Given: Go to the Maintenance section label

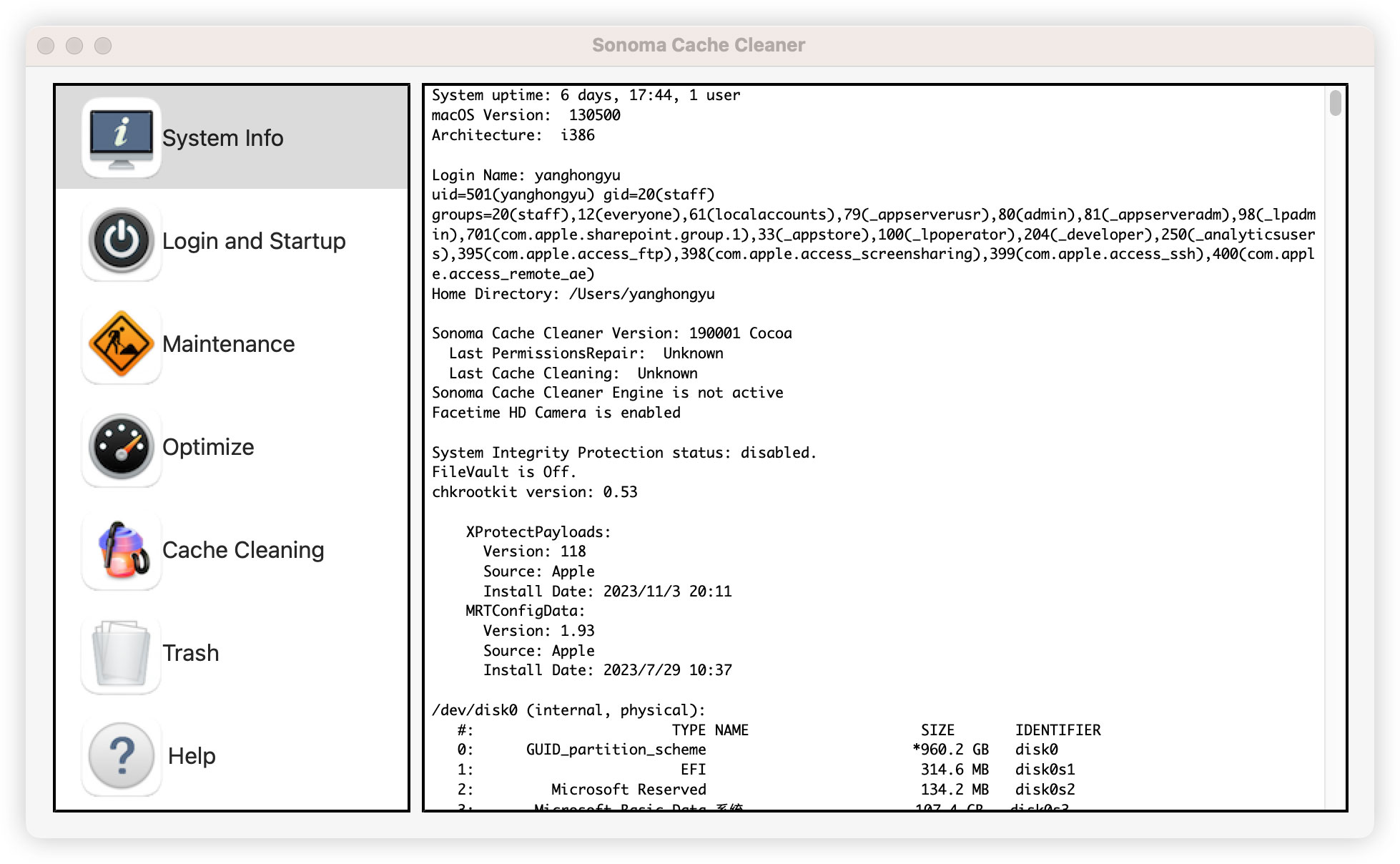Looking at the screenshot, I should [x=229, y=344].
